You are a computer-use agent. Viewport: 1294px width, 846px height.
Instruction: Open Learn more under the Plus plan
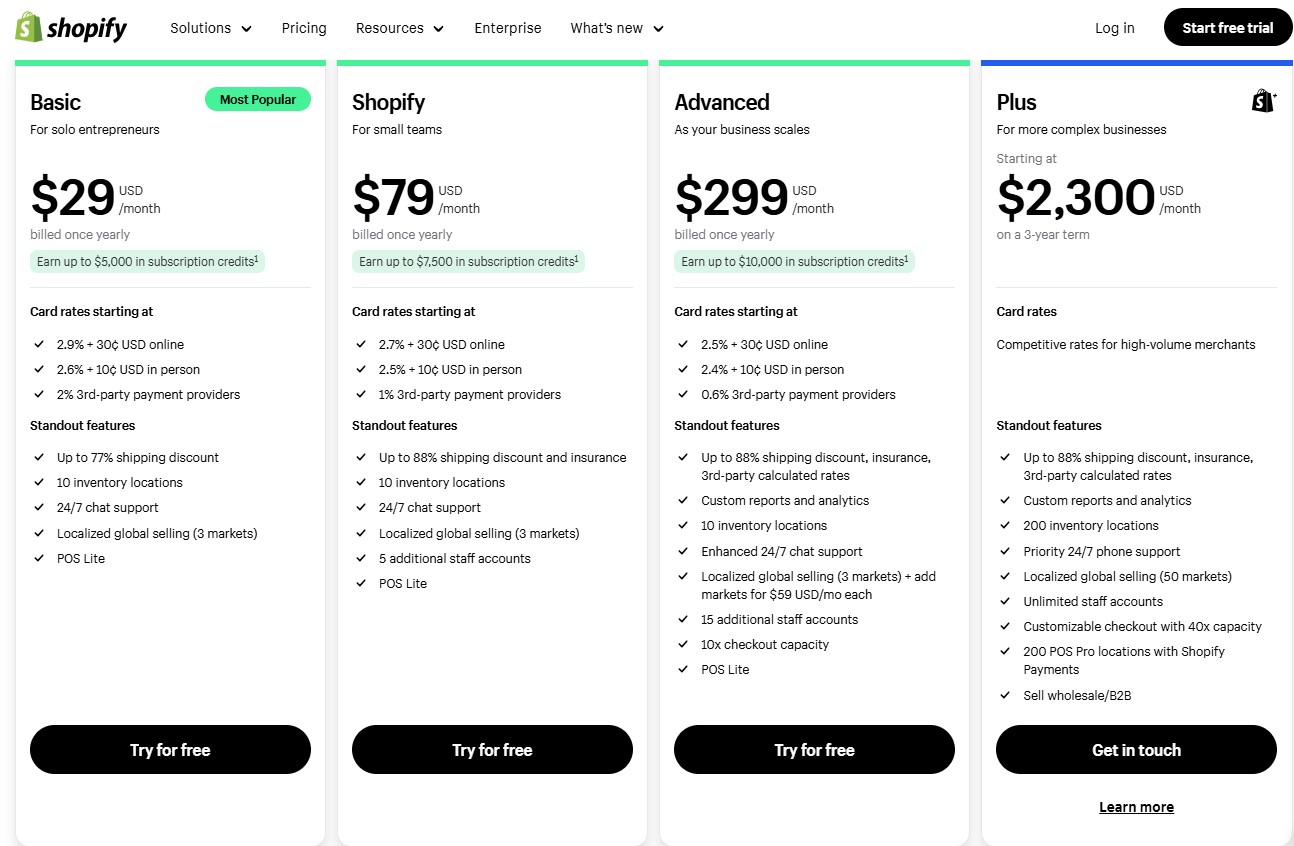click(1136, 806)
